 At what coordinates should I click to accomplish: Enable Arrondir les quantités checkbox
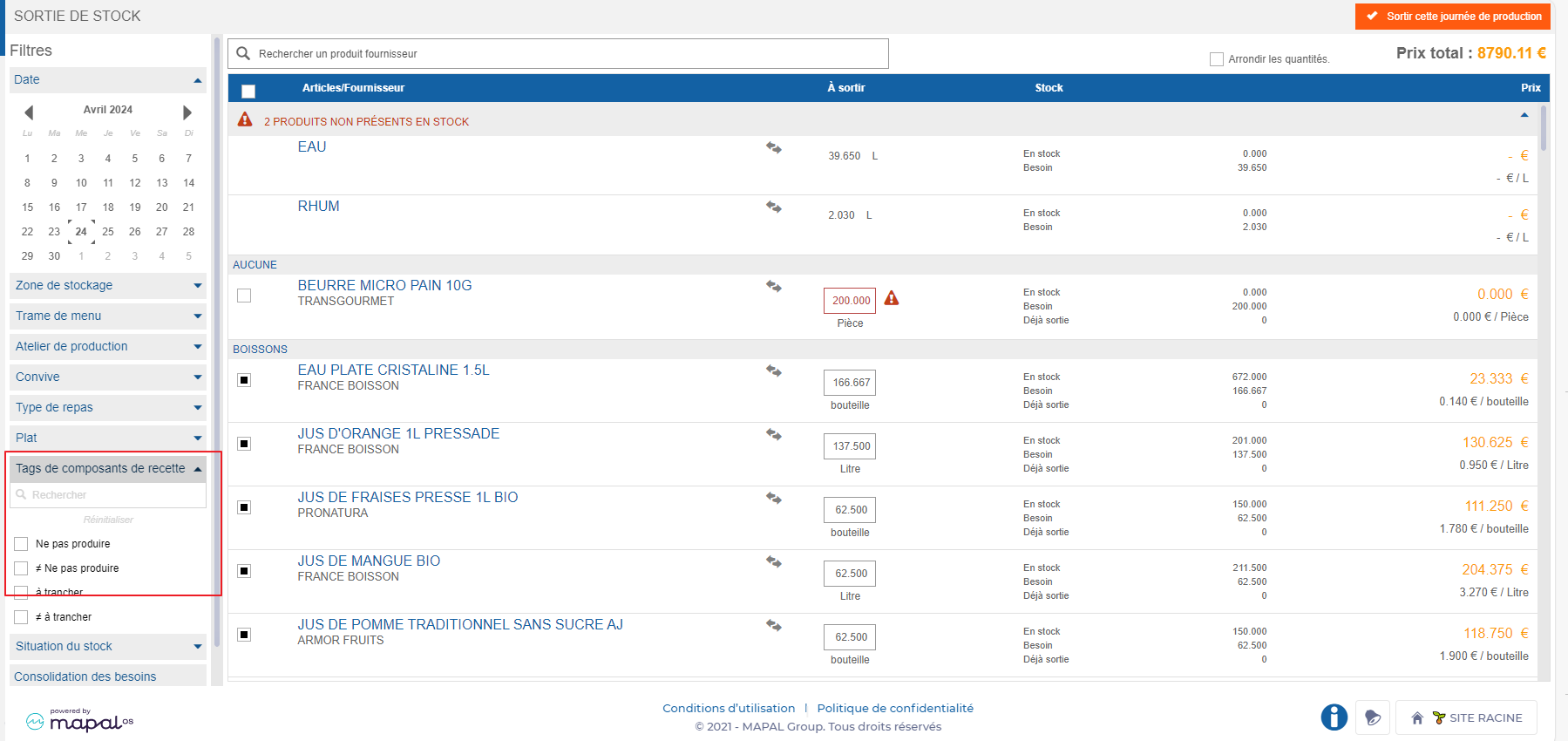[1217, 59]
